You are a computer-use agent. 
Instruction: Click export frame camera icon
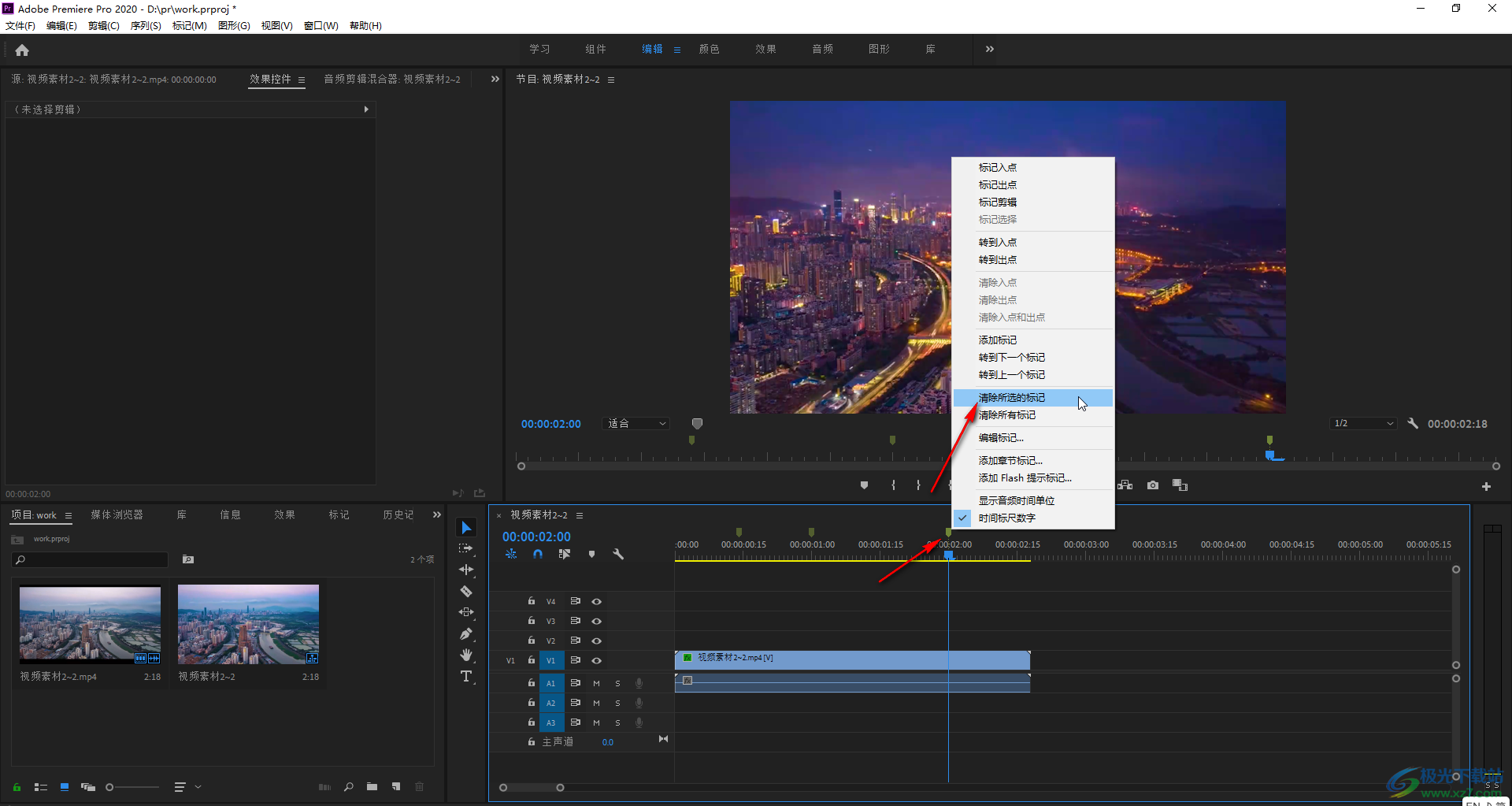pos(1153,485)
